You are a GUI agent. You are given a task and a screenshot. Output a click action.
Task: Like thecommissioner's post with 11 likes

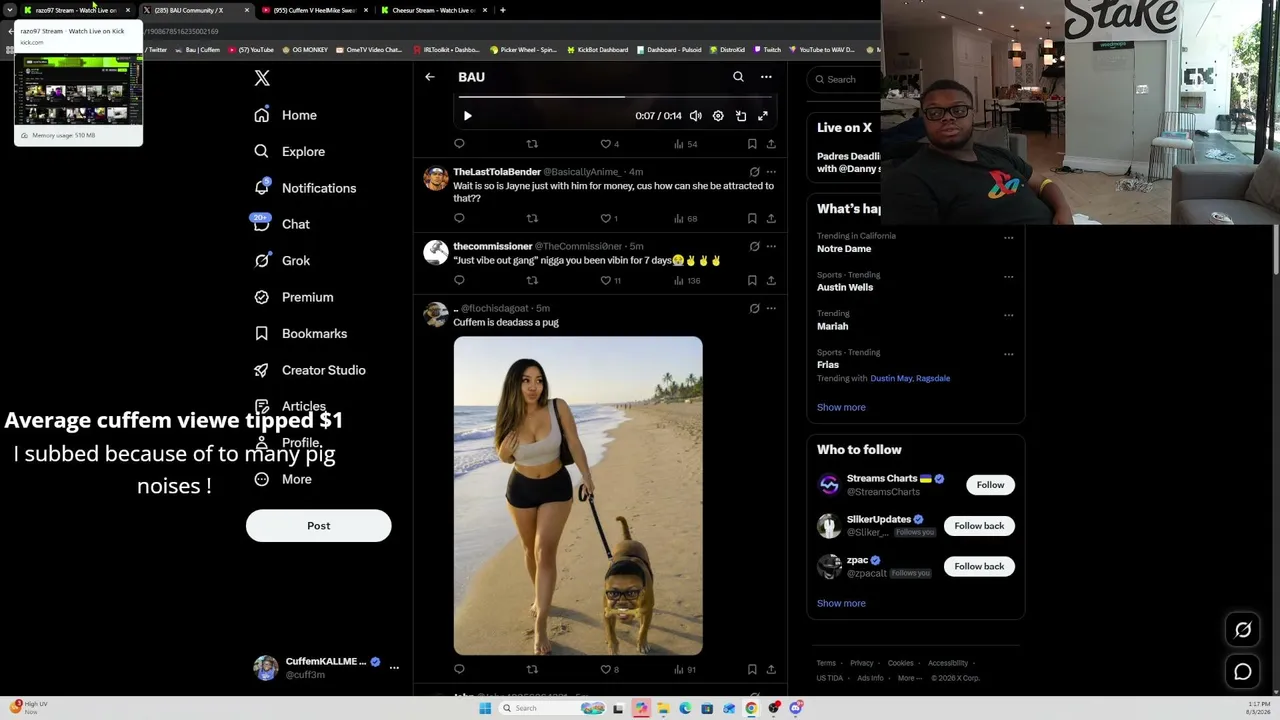point(610,280)
